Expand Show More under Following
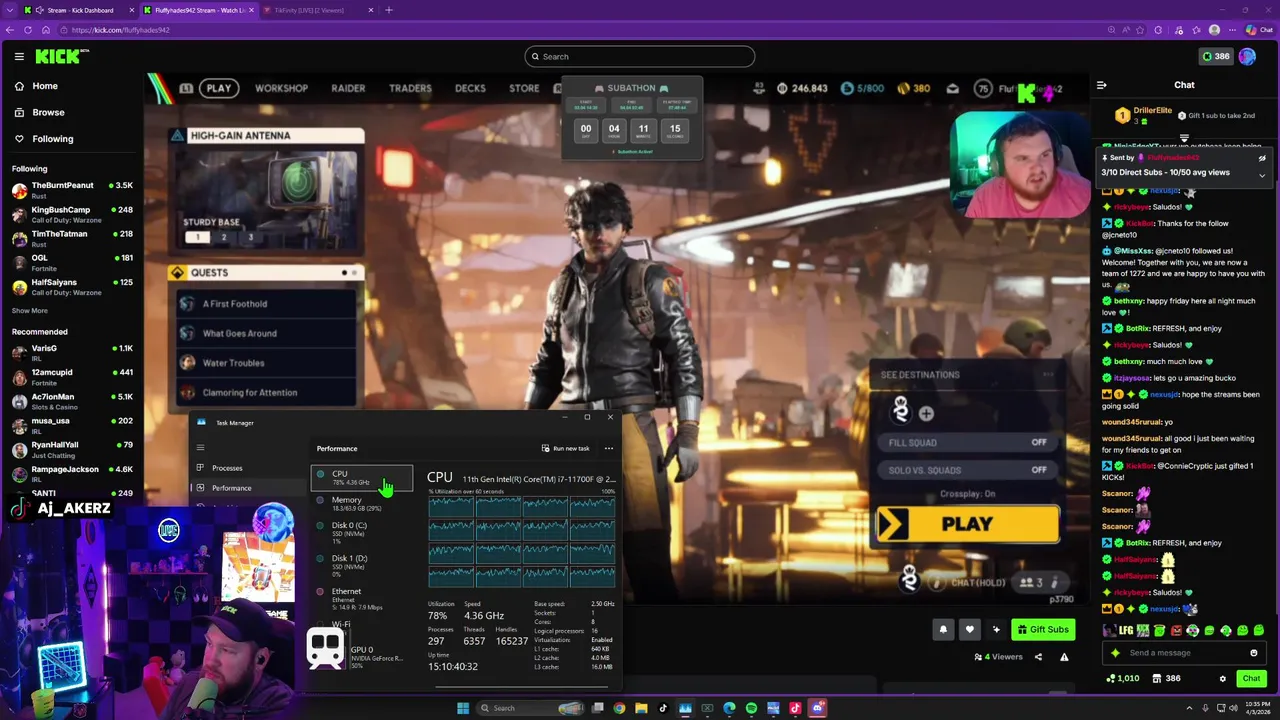 coord(30,311)
